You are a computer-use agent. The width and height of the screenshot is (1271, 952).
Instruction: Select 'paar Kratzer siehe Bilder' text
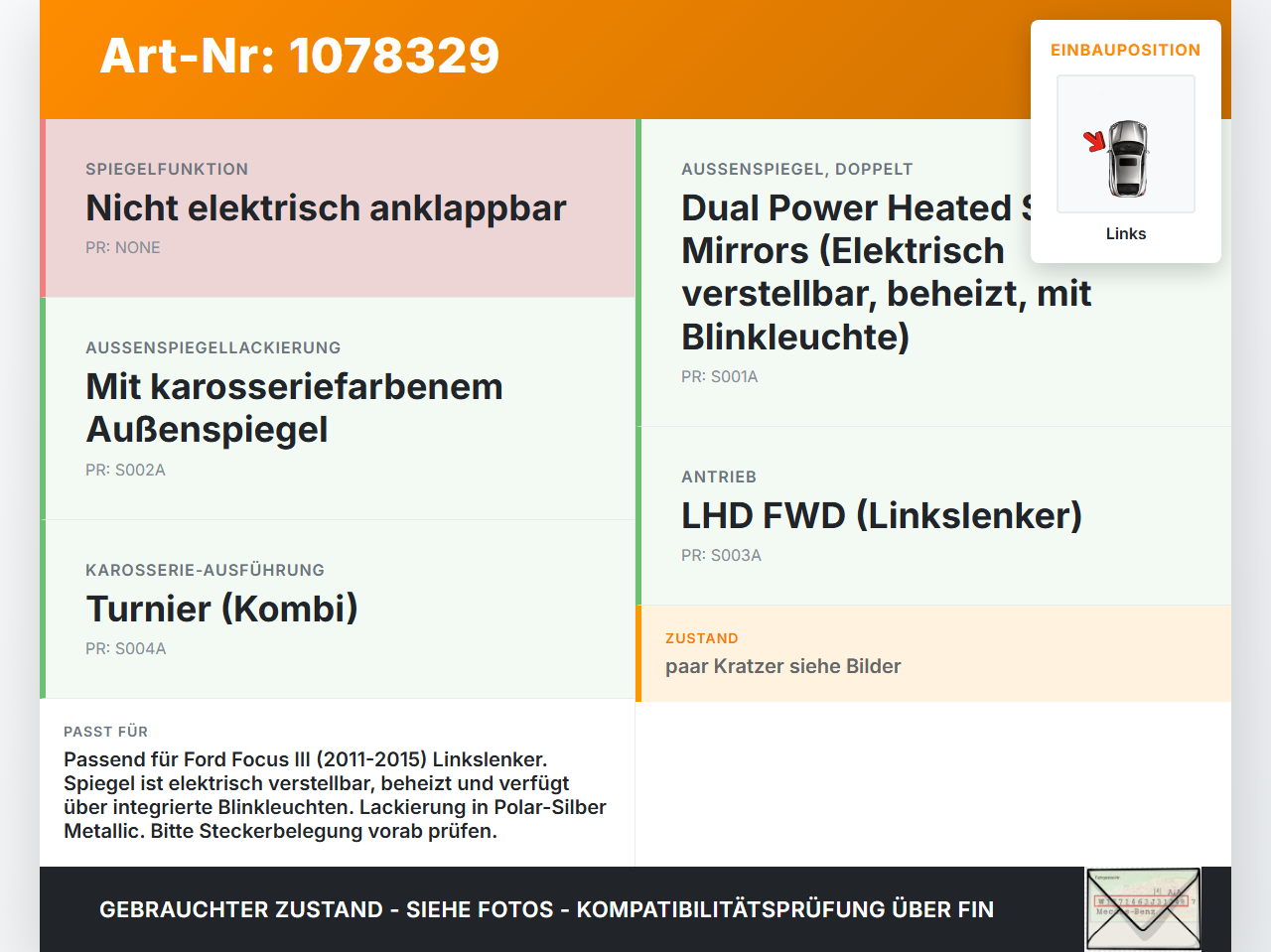click(783, 666)
